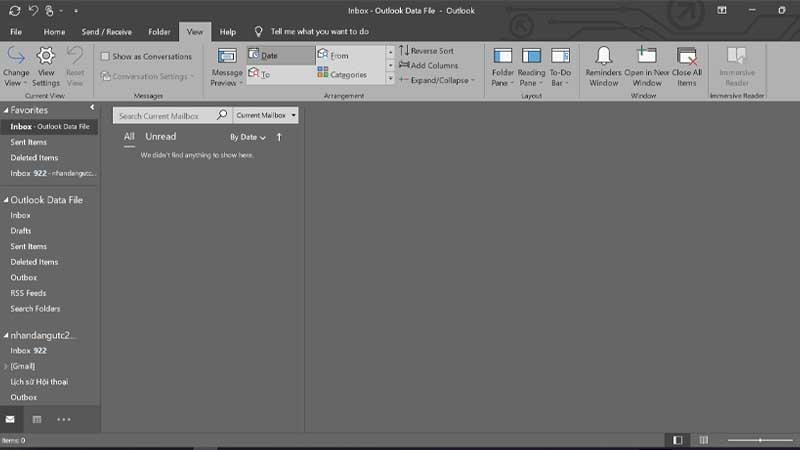Select Open in New Window icon
This screenshot has width=800, height=450.
646,55
